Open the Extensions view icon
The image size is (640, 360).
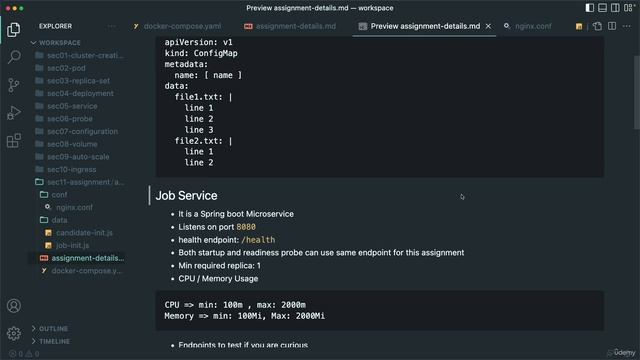coord(13,140)
